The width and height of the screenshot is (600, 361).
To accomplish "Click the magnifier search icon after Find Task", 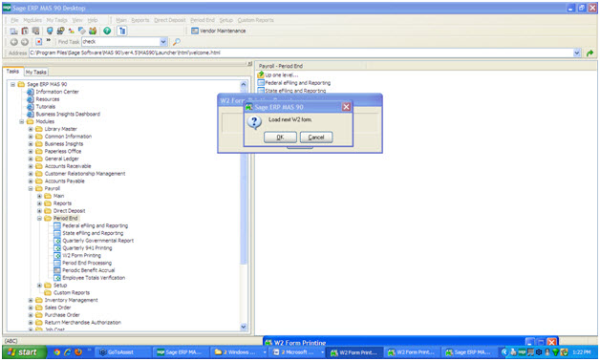I will pyautogui.click(x=176, y=42).
